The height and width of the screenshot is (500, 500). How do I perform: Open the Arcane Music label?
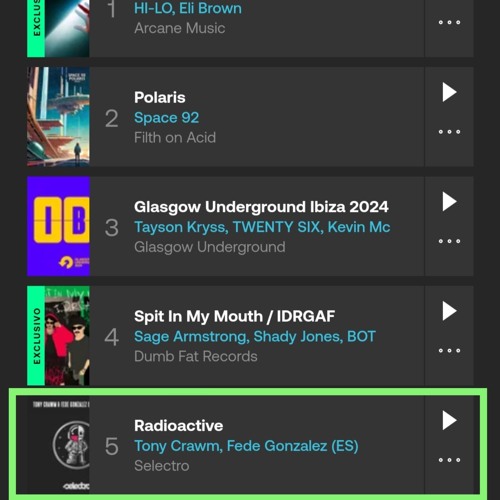(x=179, y=28)
